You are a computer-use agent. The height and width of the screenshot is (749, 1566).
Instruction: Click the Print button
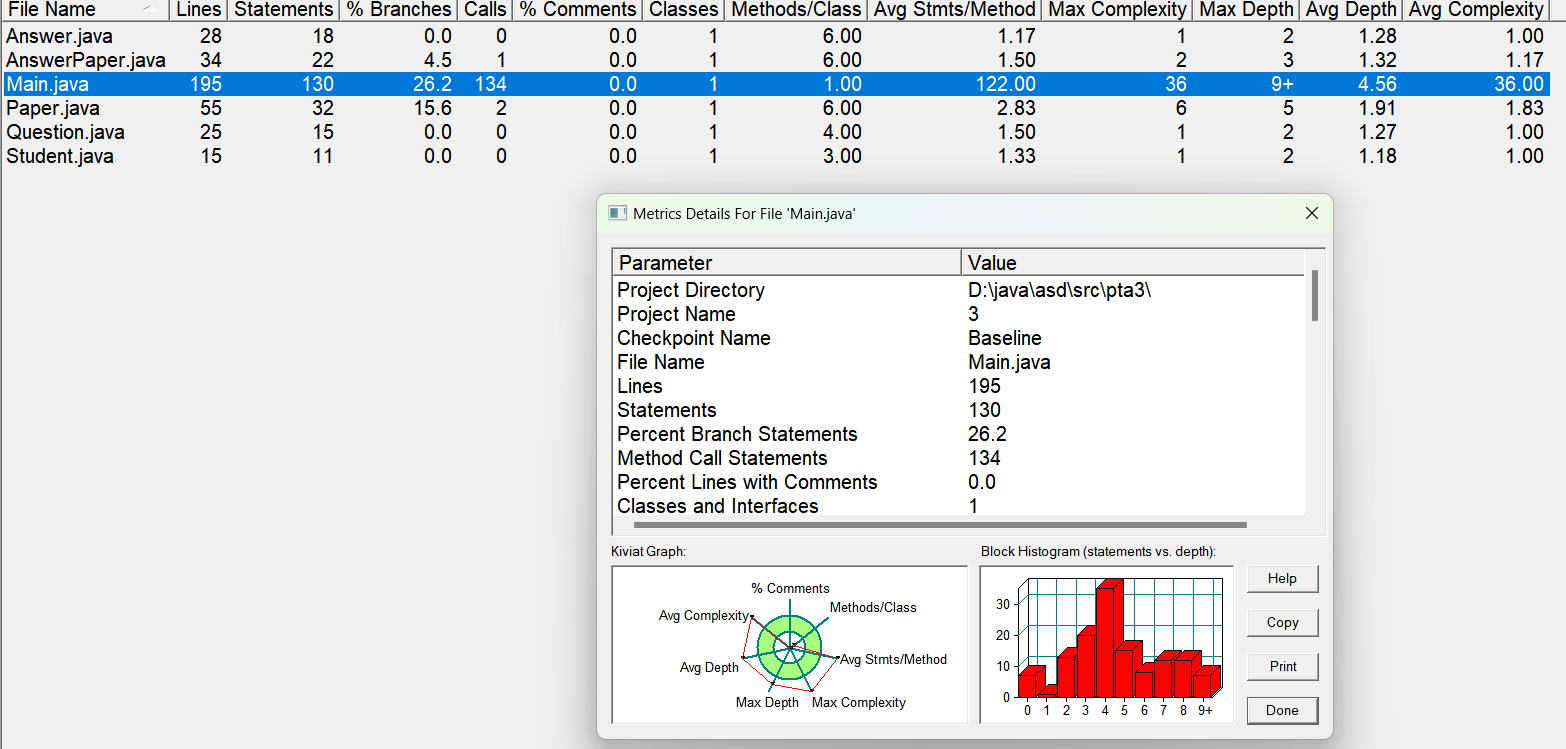pyautogui.click(x=1282, y=667)
